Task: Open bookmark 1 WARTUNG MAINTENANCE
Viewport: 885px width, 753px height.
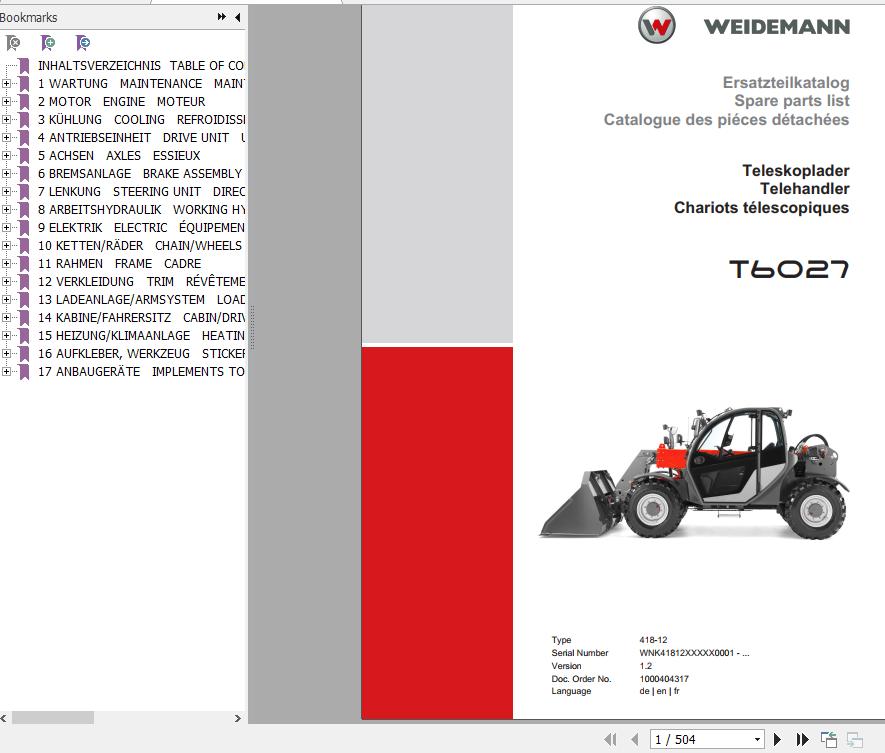Action: point(141,84)
